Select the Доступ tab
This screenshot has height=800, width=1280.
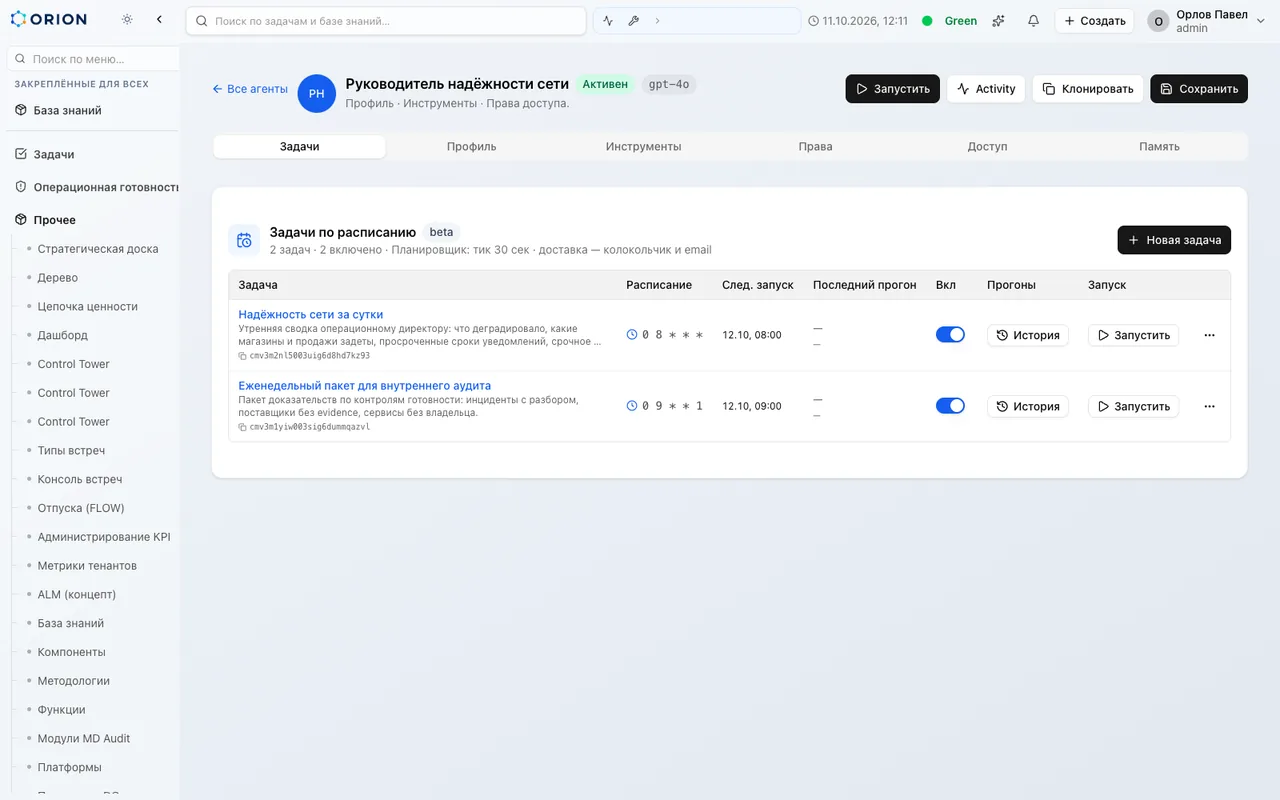coord(987,146)
